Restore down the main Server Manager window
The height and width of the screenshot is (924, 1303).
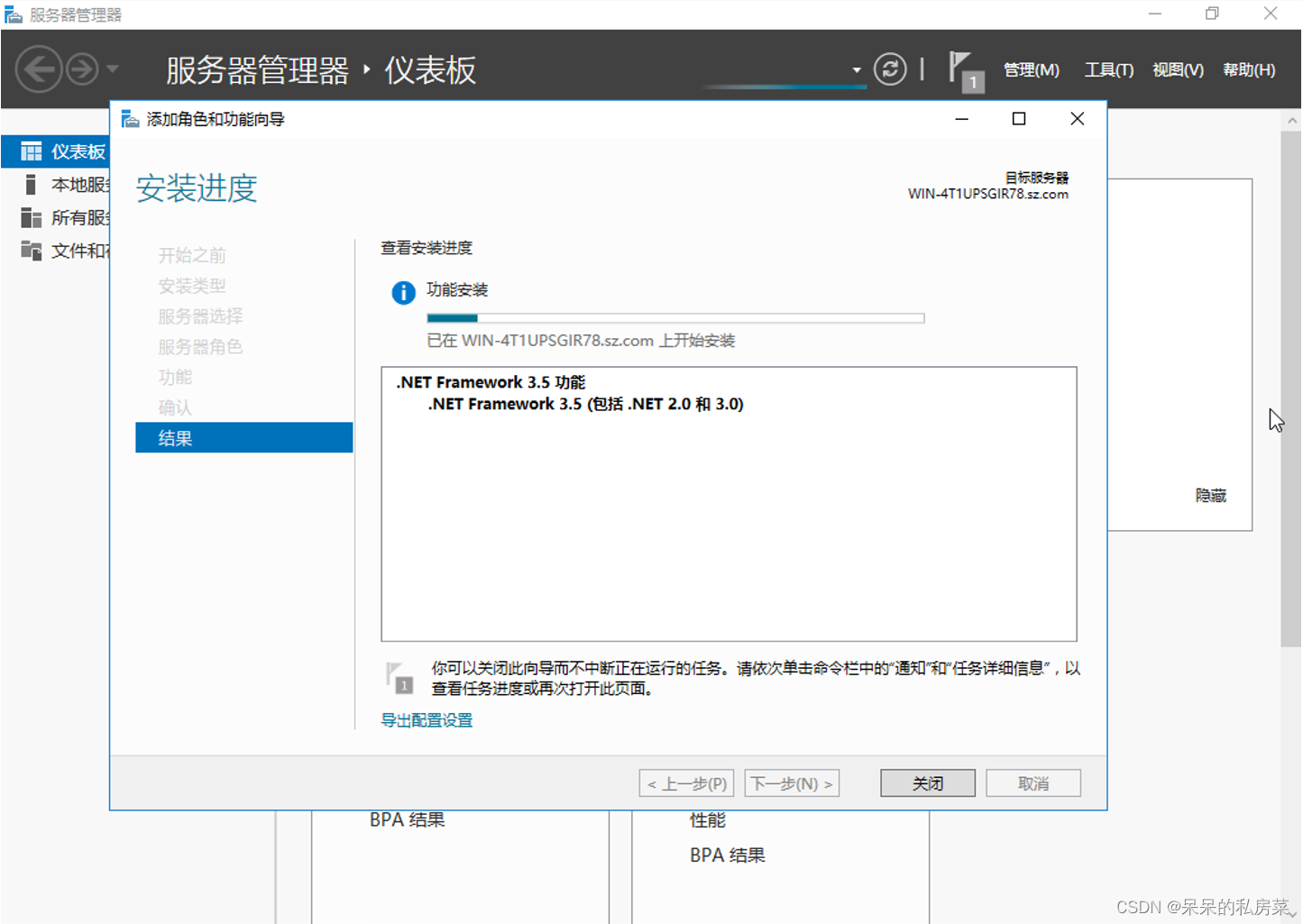(x=1212, y=14)
